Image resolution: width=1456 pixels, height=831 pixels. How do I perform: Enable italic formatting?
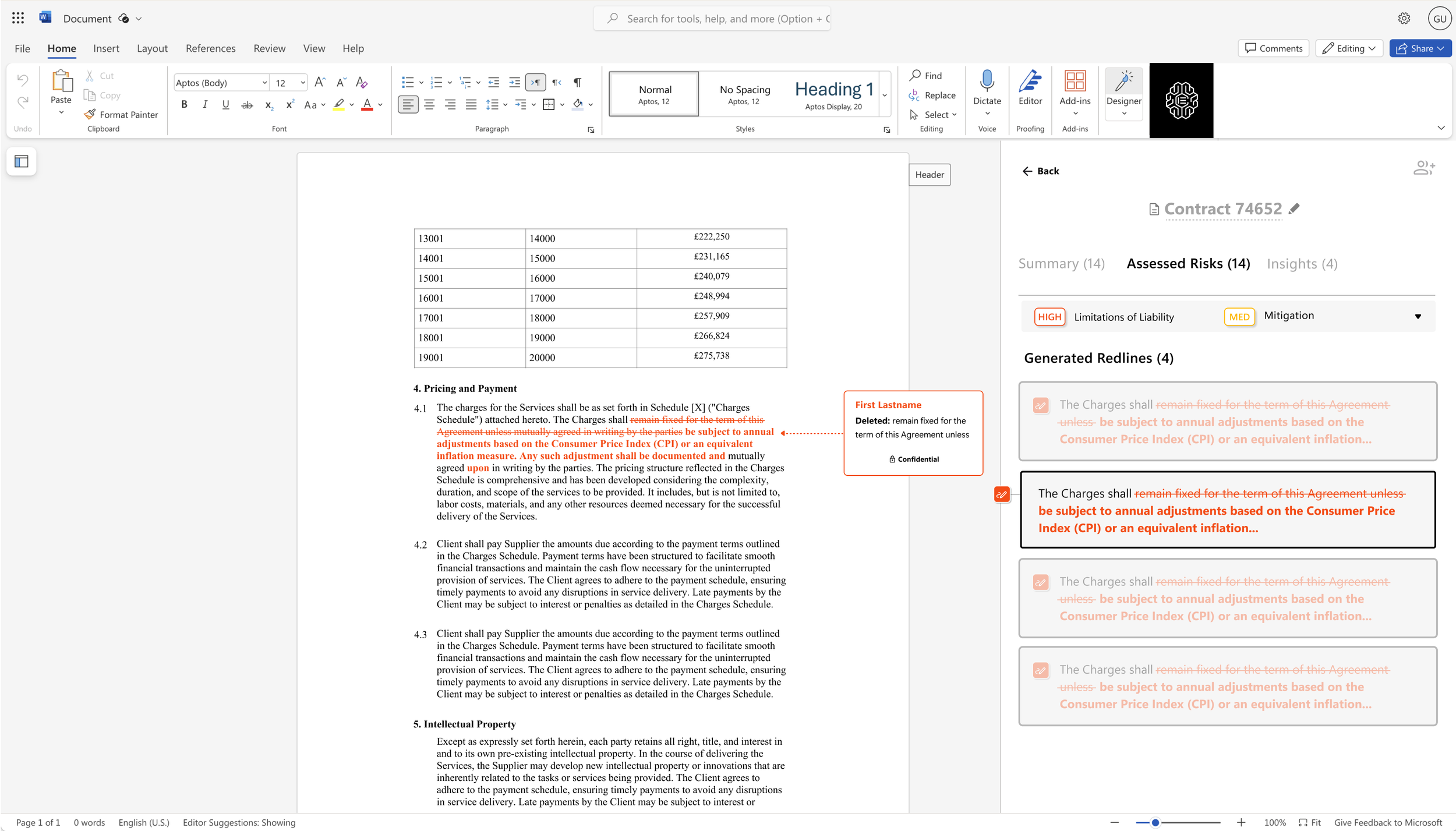[x=205, y=105]
